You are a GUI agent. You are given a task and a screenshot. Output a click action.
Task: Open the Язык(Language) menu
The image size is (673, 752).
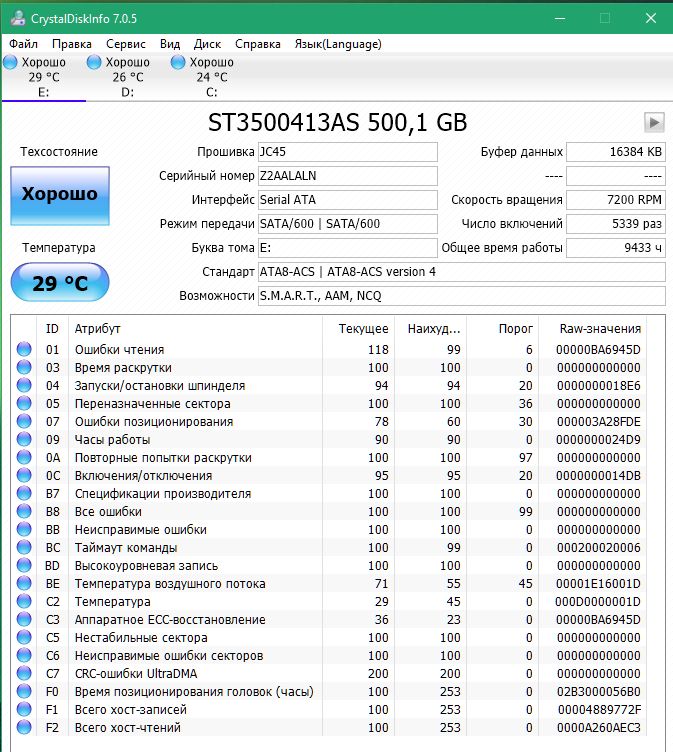coord(338,44)
